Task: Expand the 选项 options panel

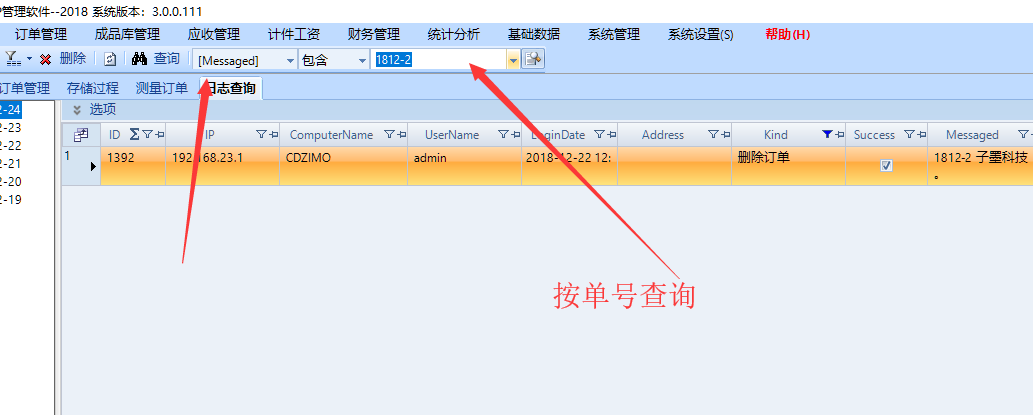Action: (x=77, y=109)
